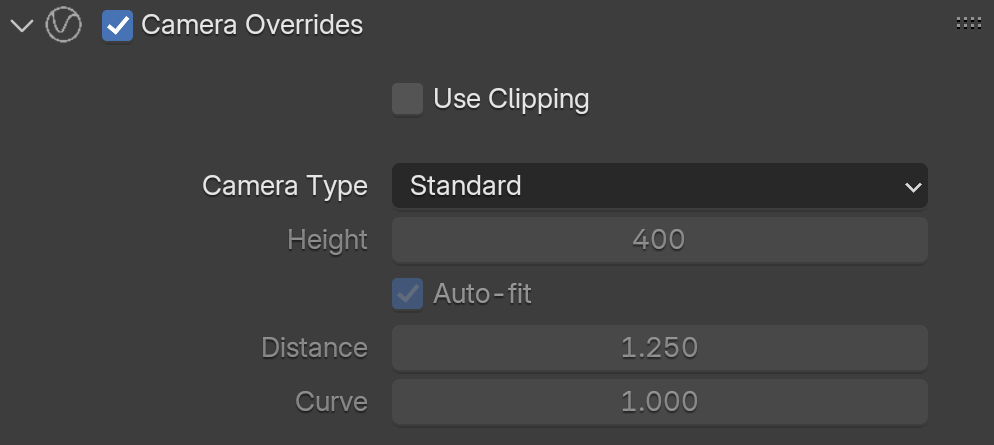Click the Height label

pos(327,240)
